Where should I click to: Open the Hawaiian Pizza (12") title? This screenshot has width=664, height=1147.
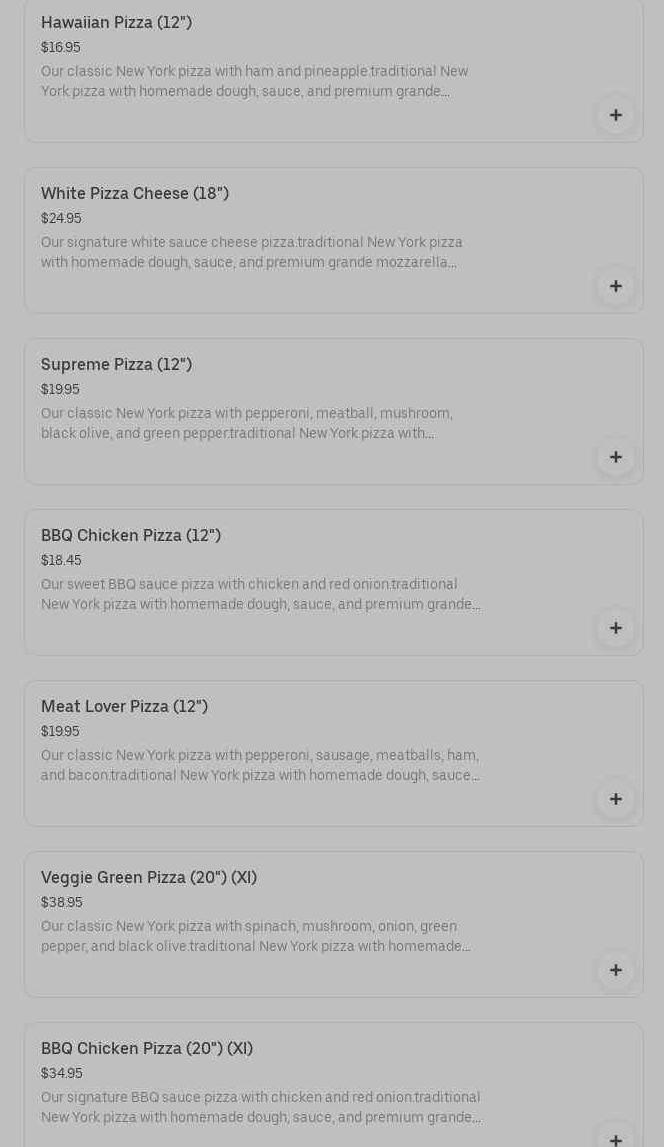(116, 23)
